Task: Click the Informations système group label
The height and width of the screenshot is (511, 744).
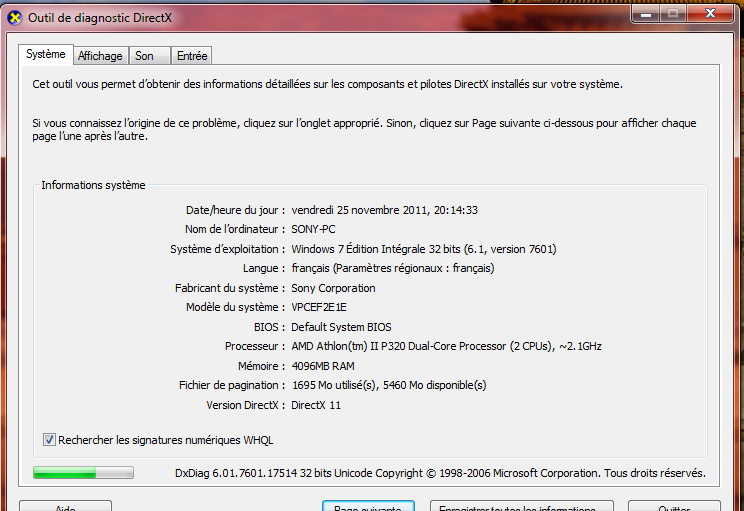Action: [x=93, y=185]
